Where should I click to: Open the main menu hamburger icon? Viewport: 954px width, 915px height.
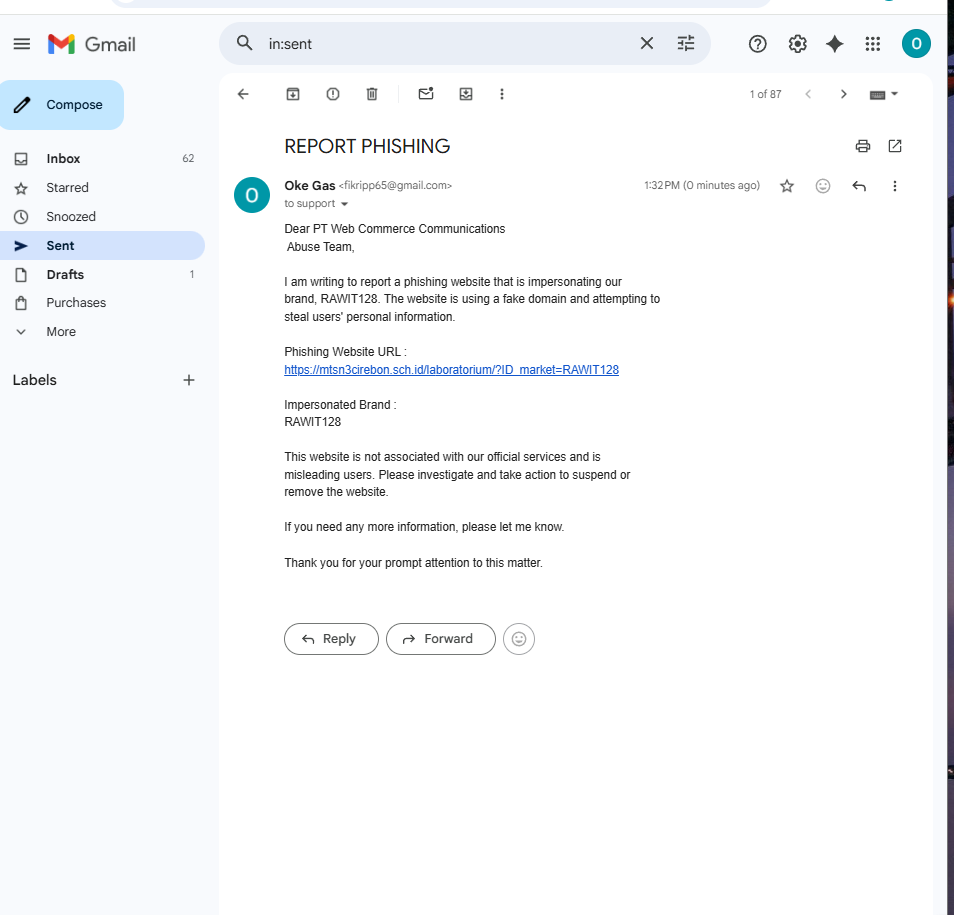22,44
